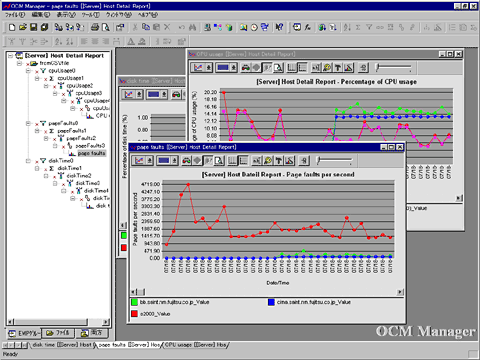
Task: Collapse the diskTime0 tree node
Action: coord(29,161)
